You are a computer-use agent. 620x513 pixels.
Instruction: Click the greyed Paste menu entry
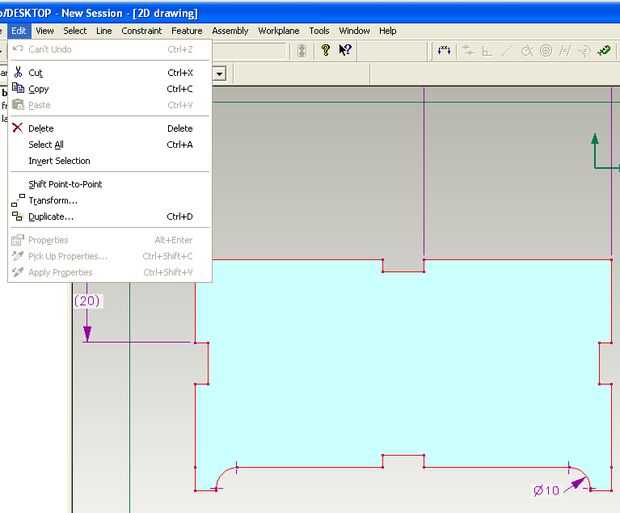tap(110, 105)
